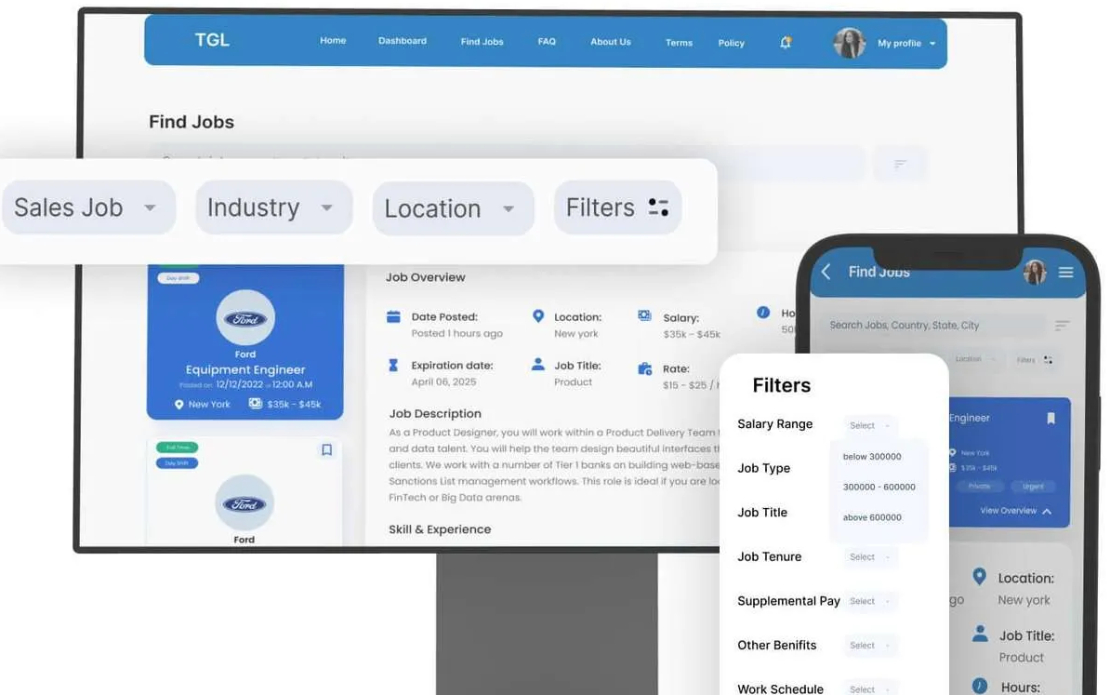Click the location pin icon in Job Overview

(x=538, y=316)
